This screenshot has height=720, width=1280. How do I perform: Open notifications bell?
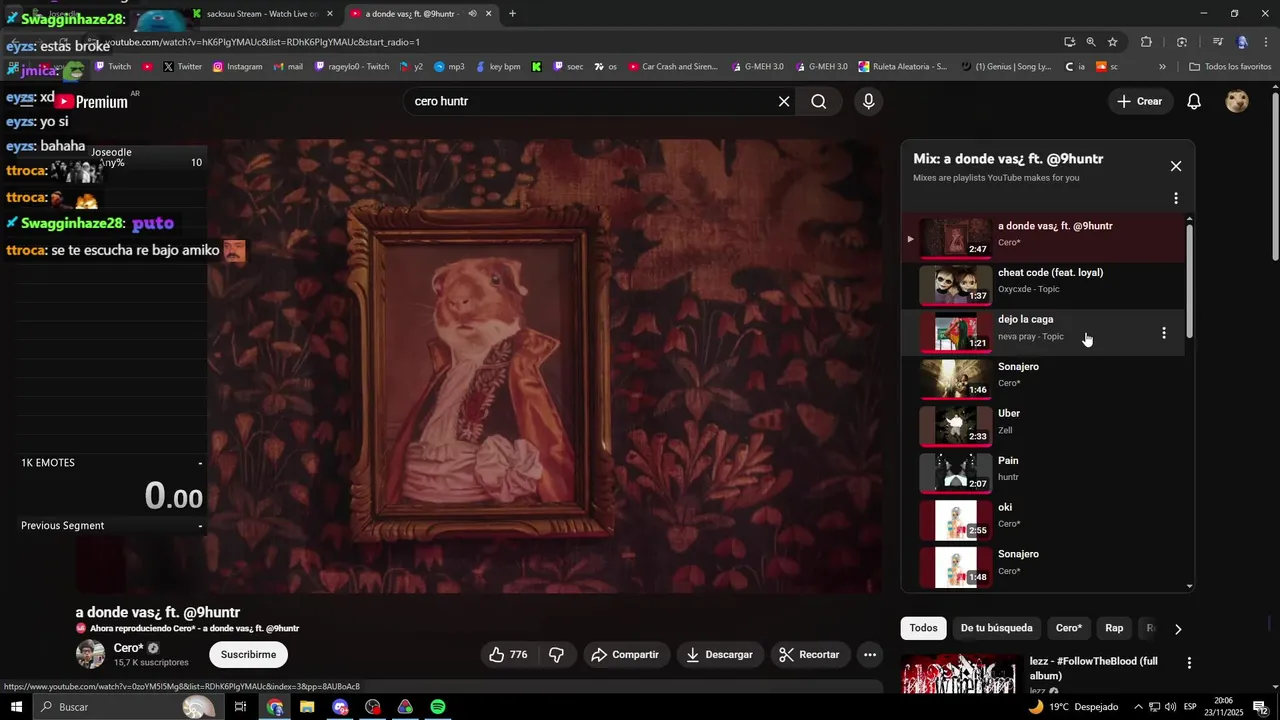point(1194,101)
